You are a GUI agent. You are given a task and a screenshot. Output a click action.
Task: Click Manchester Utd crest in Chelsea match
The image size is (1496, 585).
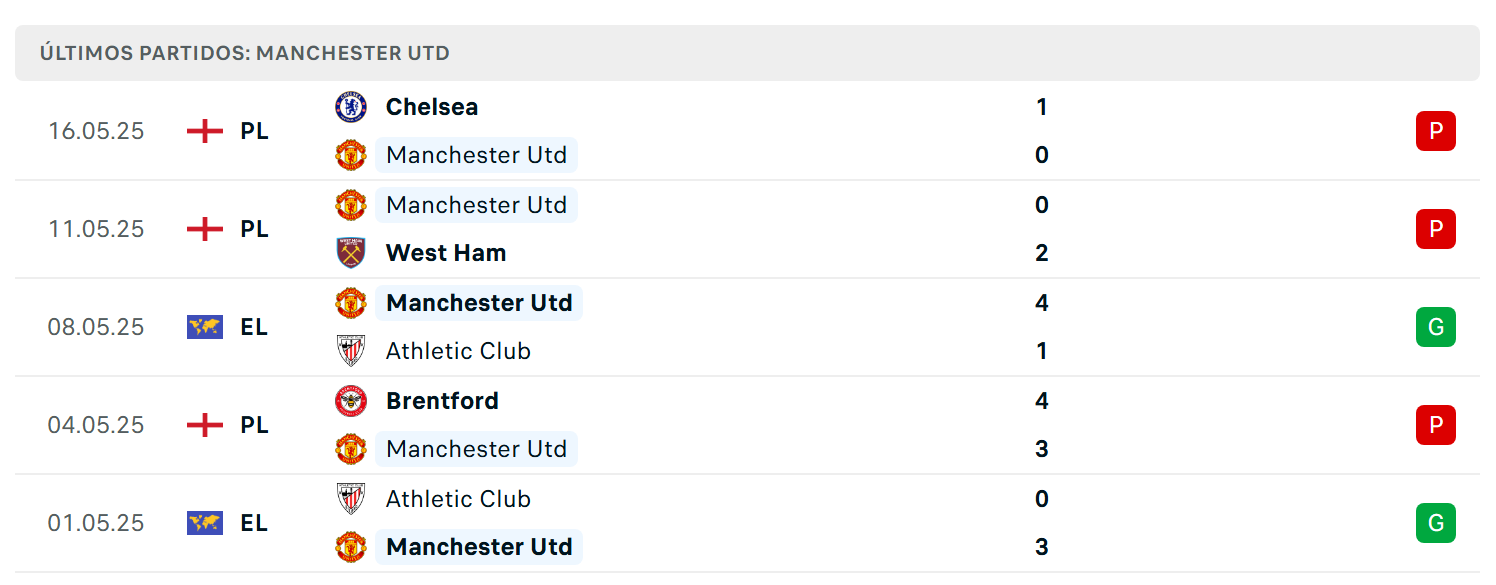351,155
